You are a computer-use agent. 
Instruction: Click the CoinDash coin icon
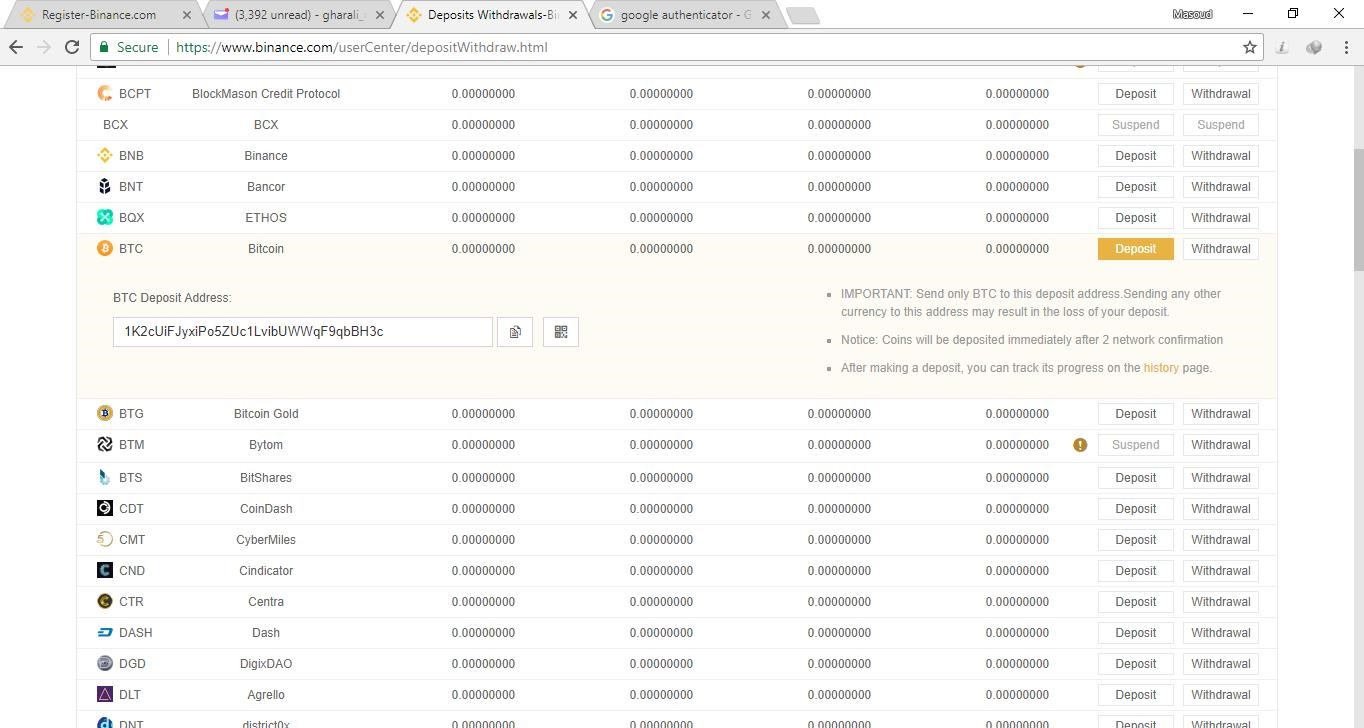[x=105, y=508]
